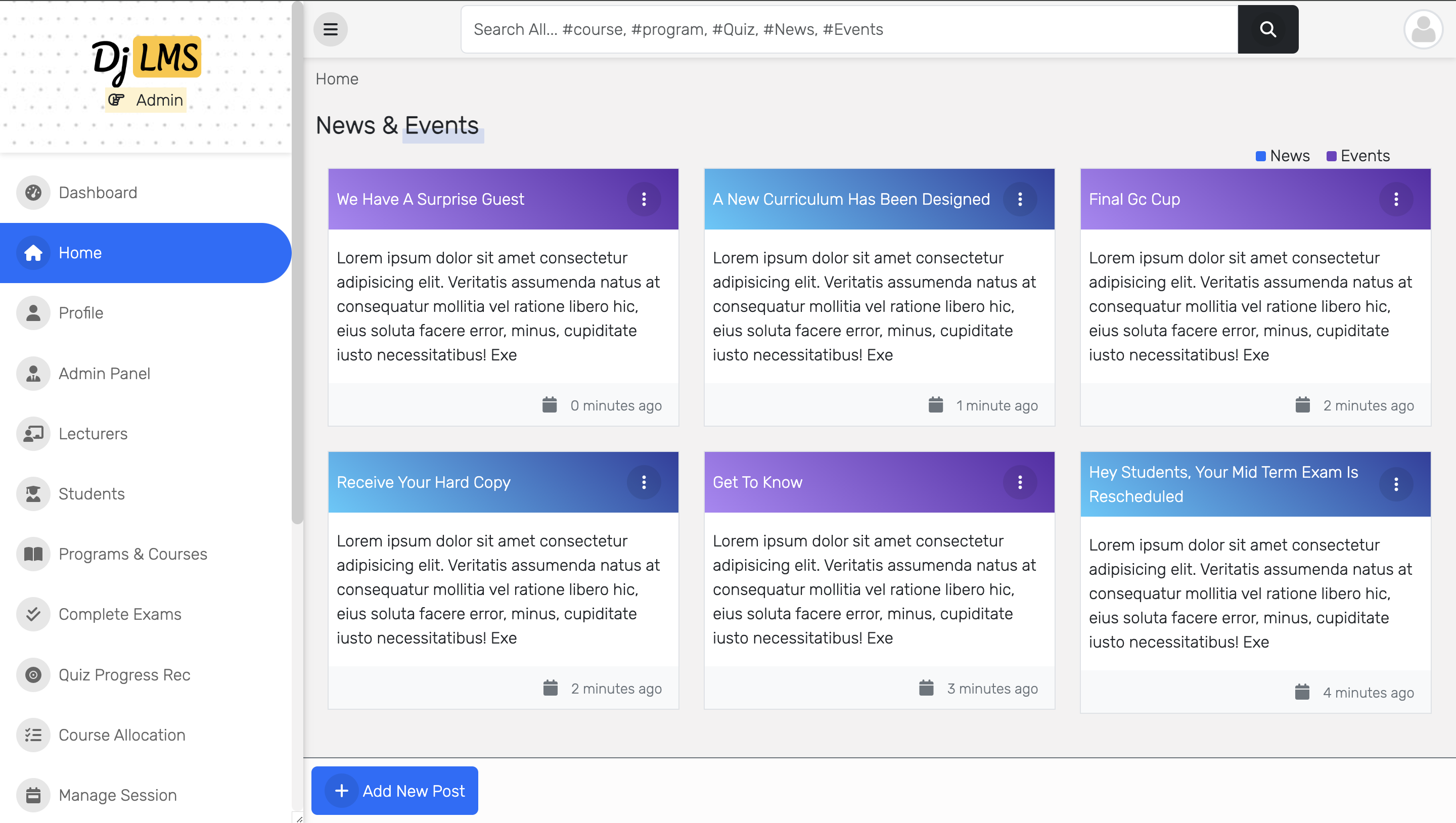Click the Quiz Progress Rec target icon
Image resolution: width=1456 pixels, height=823 pixels.
point(33,675)
